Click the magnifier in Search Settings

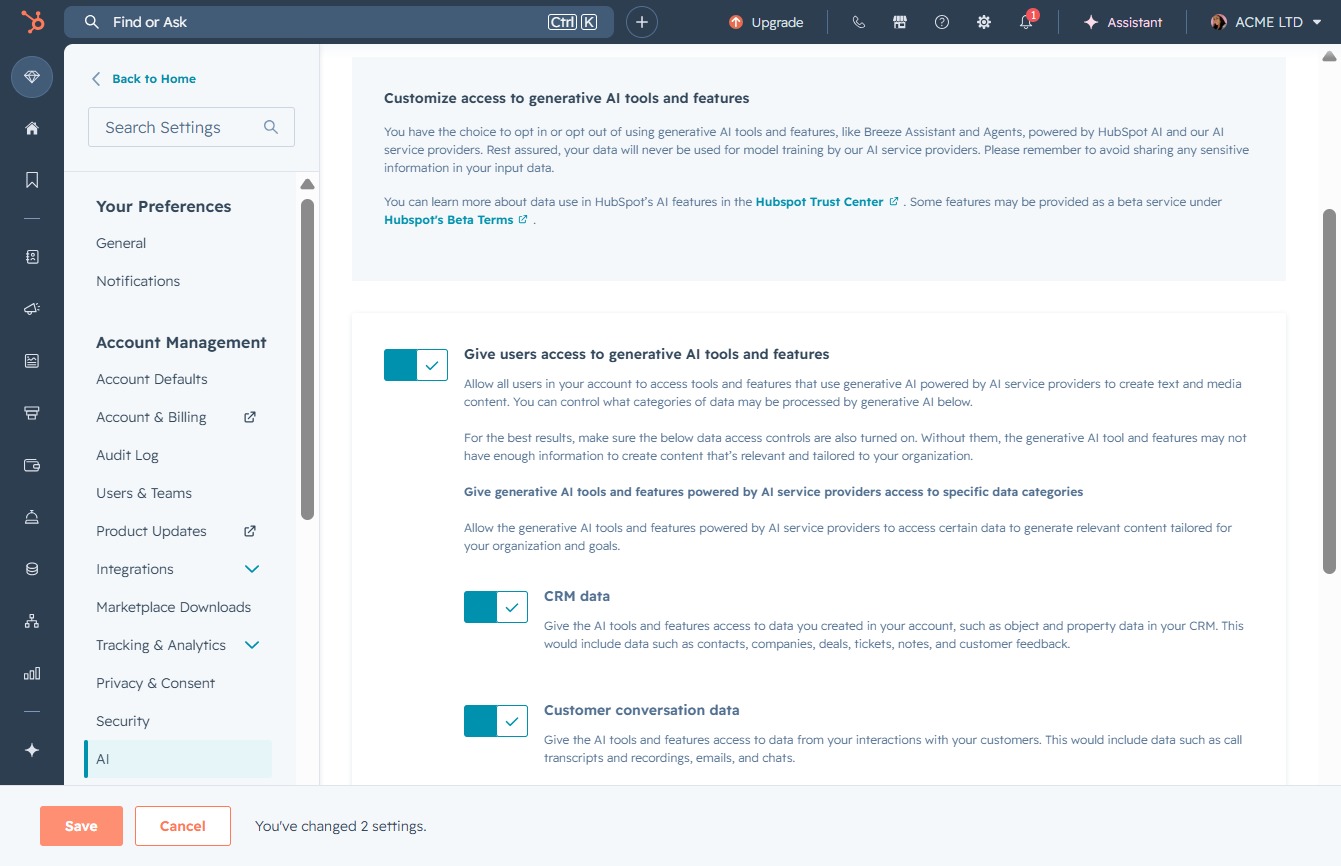(x=270, y=127)
